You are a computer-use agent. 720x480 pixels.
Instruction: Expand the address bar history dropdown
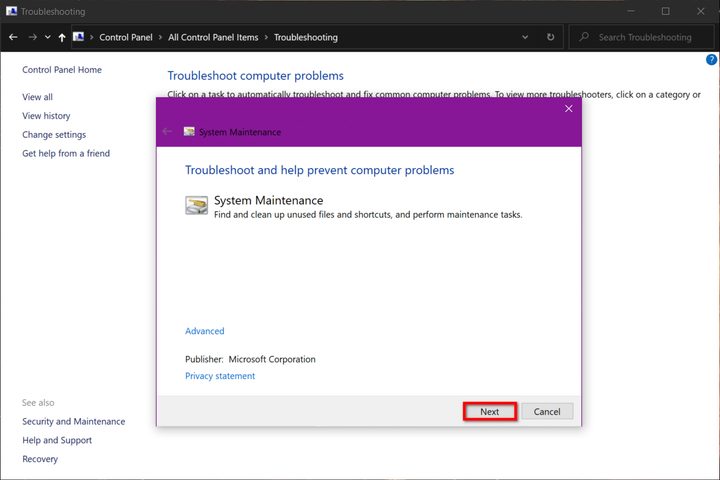(525, 37)
